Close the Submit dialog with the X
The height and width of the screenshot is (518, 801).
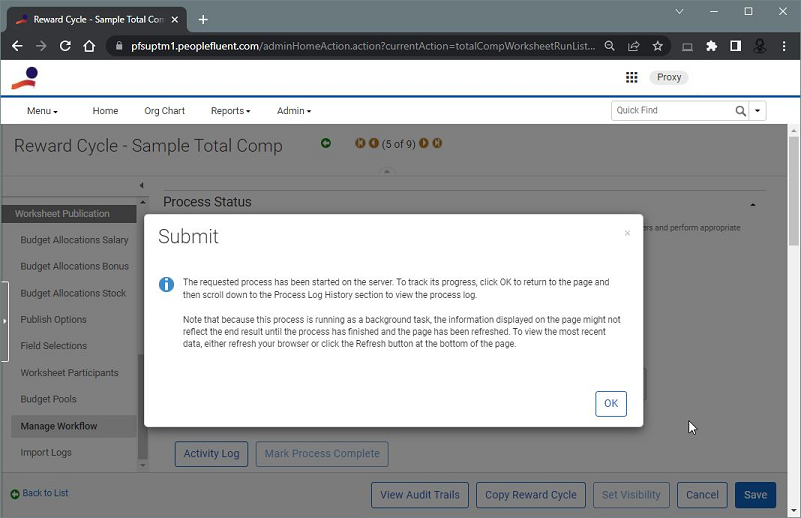pyautogui.click(x=627, y=234)
